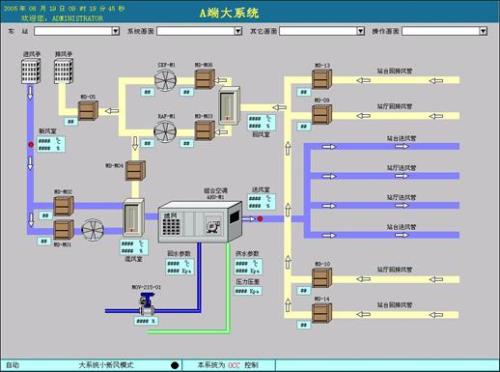Select the 组合空调 combined air handling unit
Image resolution: width=500 pixels, height=372 pixels.
tap(200, 221)
